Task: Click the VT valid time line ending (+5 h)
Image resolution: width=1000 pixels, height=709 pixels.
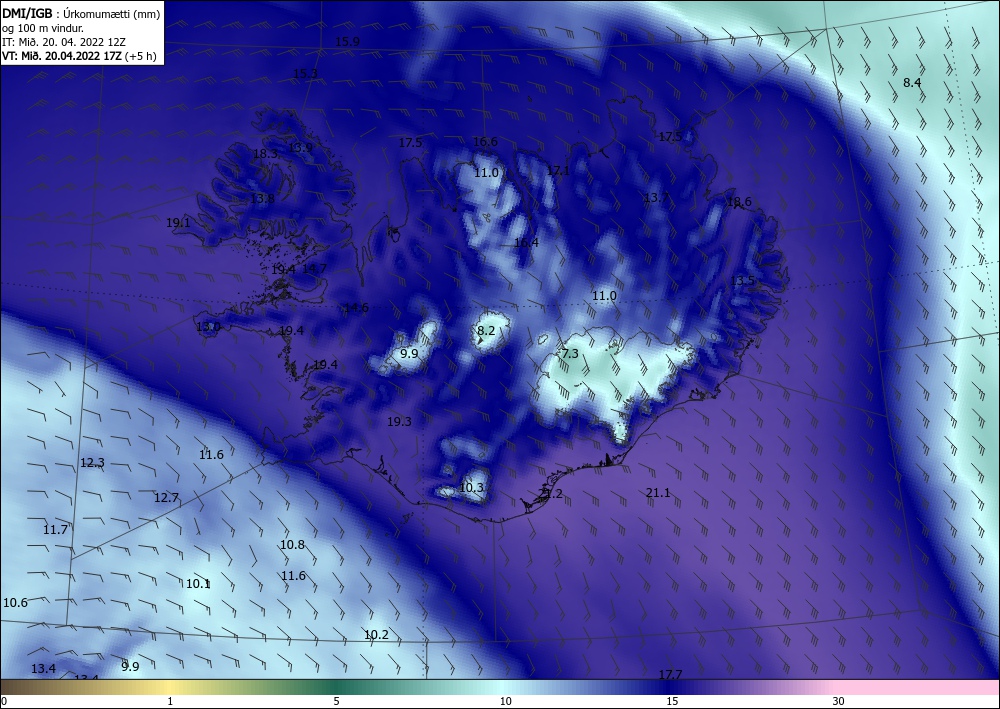Action: click(79, 55)
